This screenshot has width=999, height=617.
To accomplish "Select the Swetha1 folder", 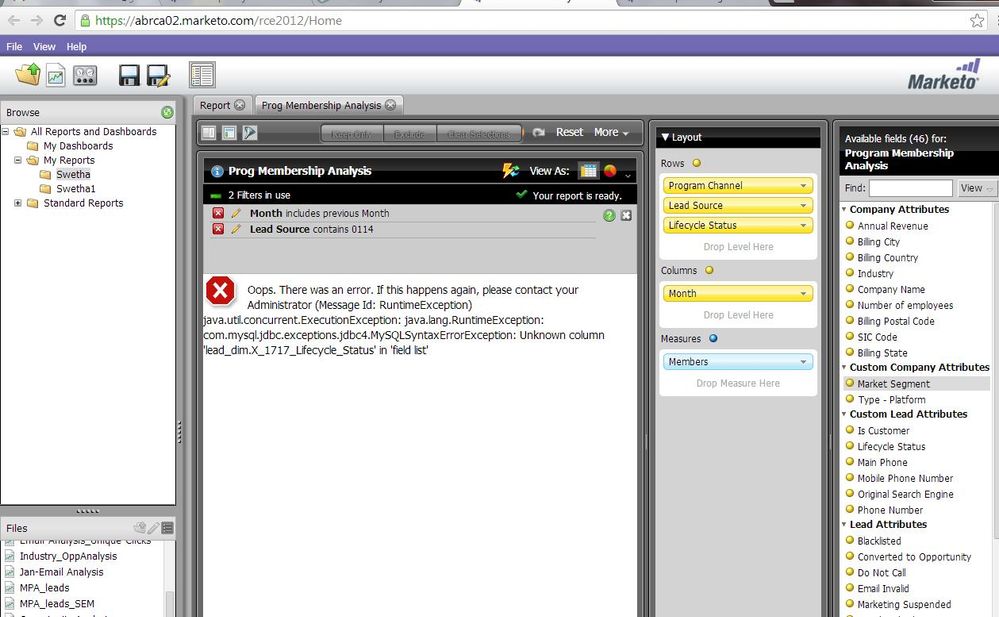I will pyautogui.click(x=75, y=189).
